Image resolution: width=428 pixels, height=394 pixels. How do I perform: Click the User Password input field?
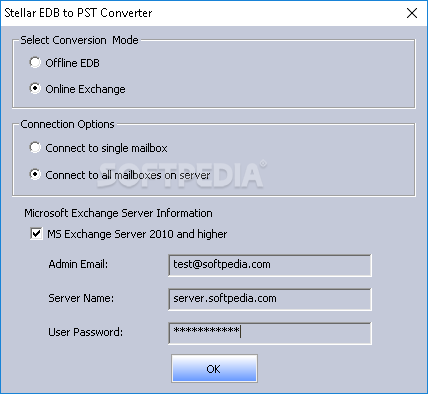point(270,333)
